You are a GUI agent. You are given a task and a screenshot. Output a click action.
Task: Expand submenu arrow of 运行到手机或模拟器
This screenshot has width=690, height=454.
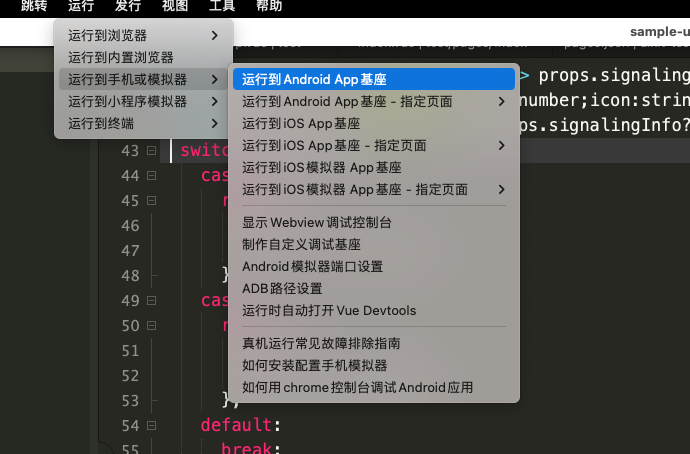coord(215,79)
